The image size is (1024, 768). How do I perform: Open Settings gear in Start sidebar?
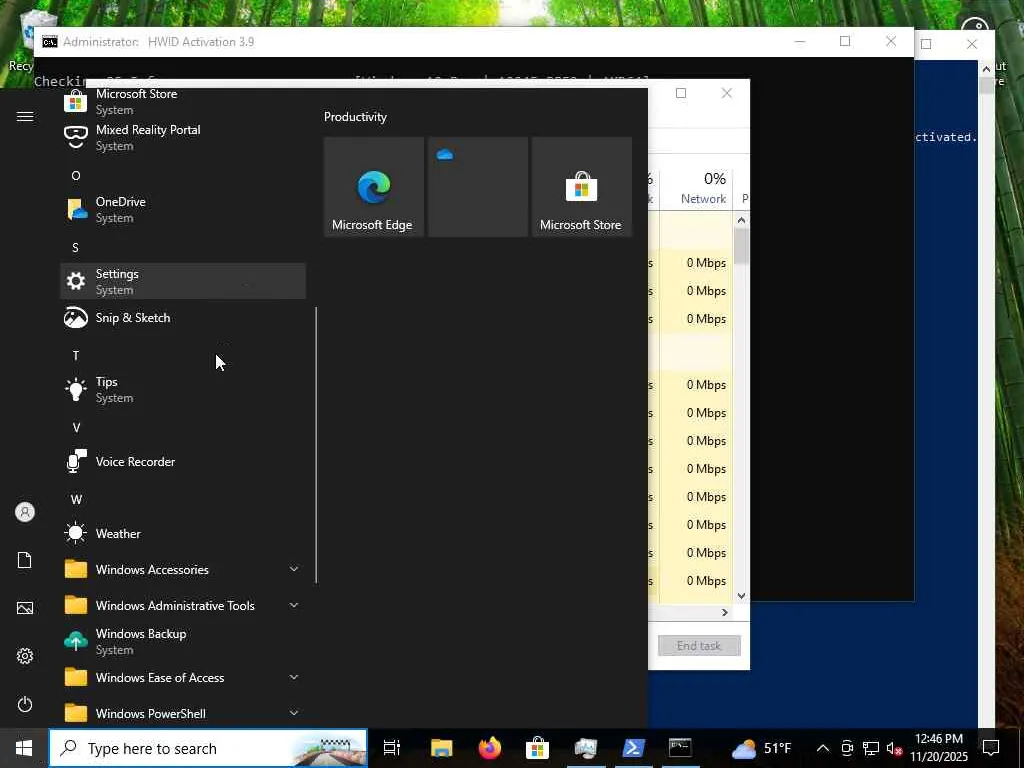click(25, 656)
